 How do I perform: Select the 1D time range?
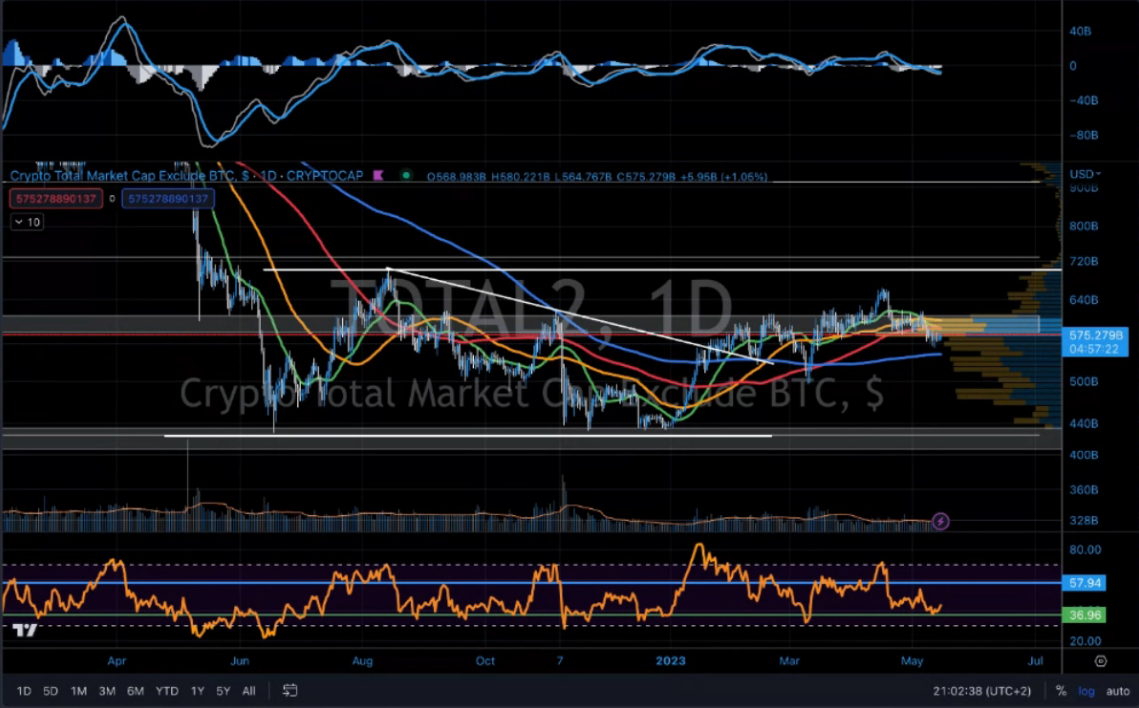point(24,691)
